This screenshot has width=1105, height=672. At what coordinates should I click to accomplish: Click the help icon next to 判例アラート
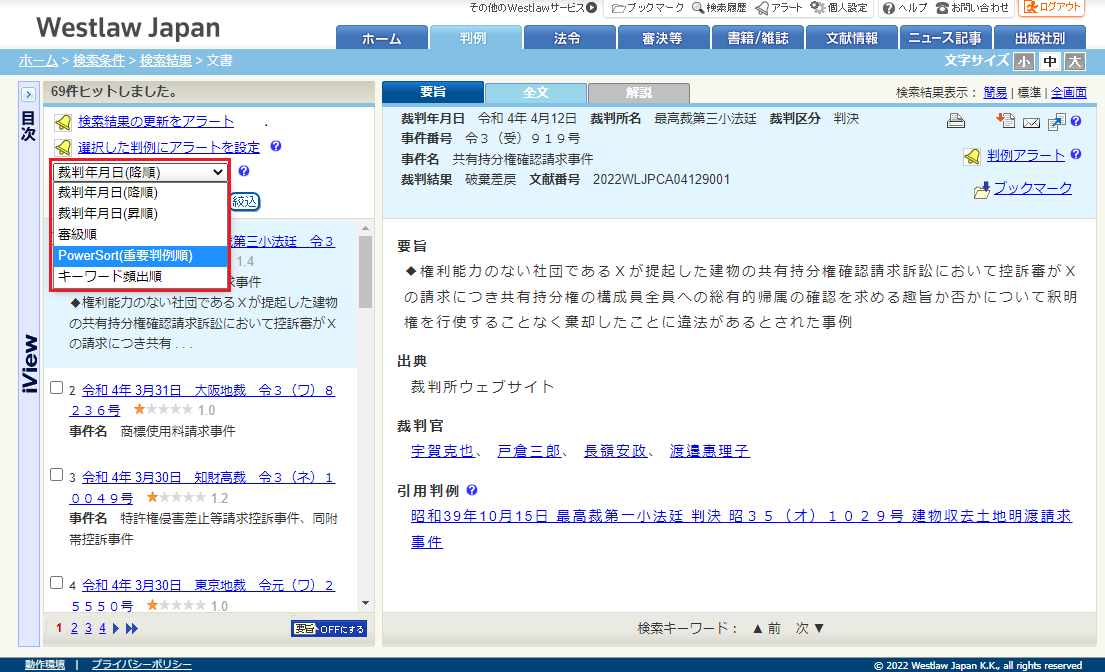click(1075, 154)
